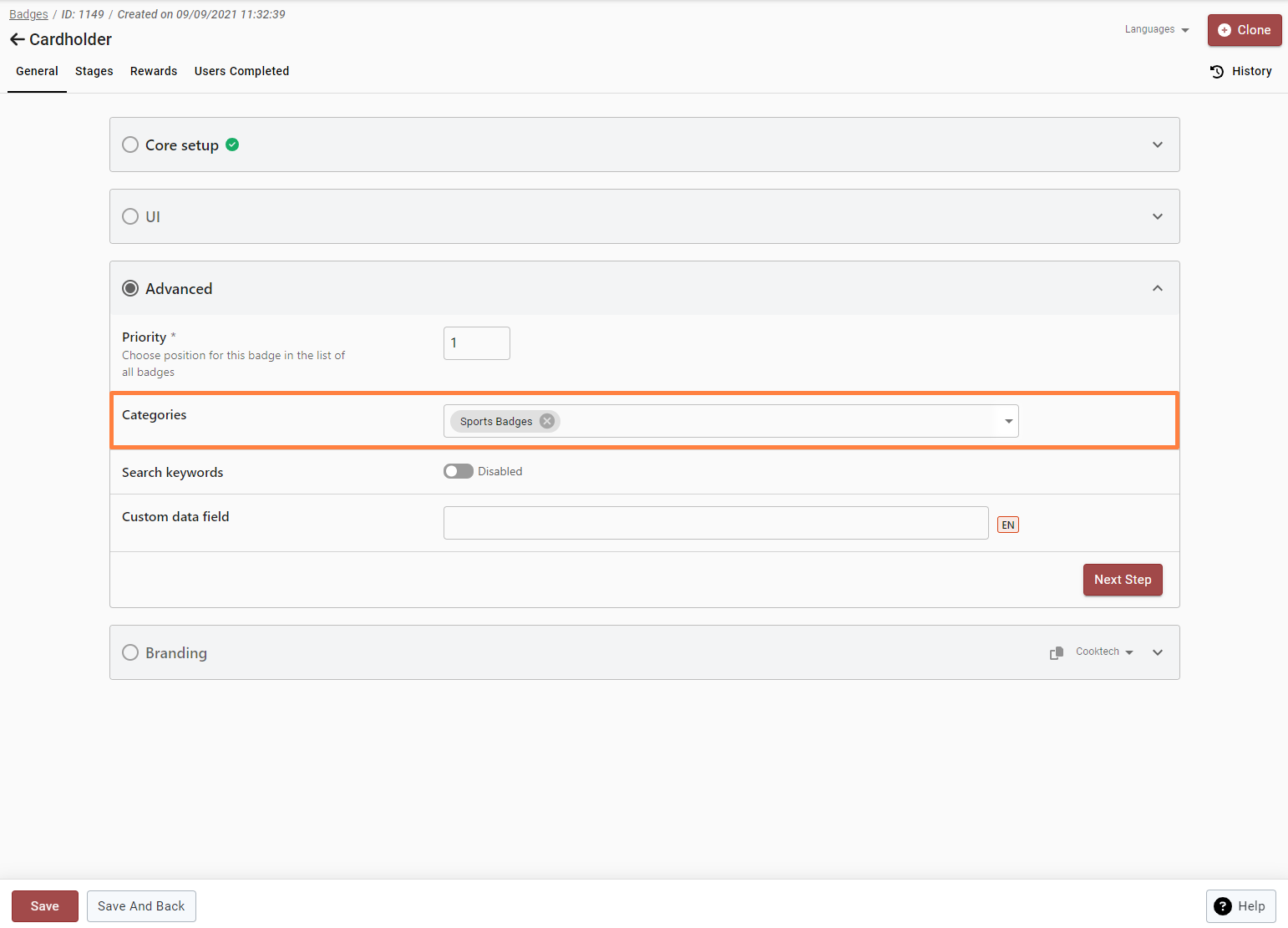This screenshot has height=928, width=1288.
Task: Select the Branding radio button
Action: coord(130,652)
